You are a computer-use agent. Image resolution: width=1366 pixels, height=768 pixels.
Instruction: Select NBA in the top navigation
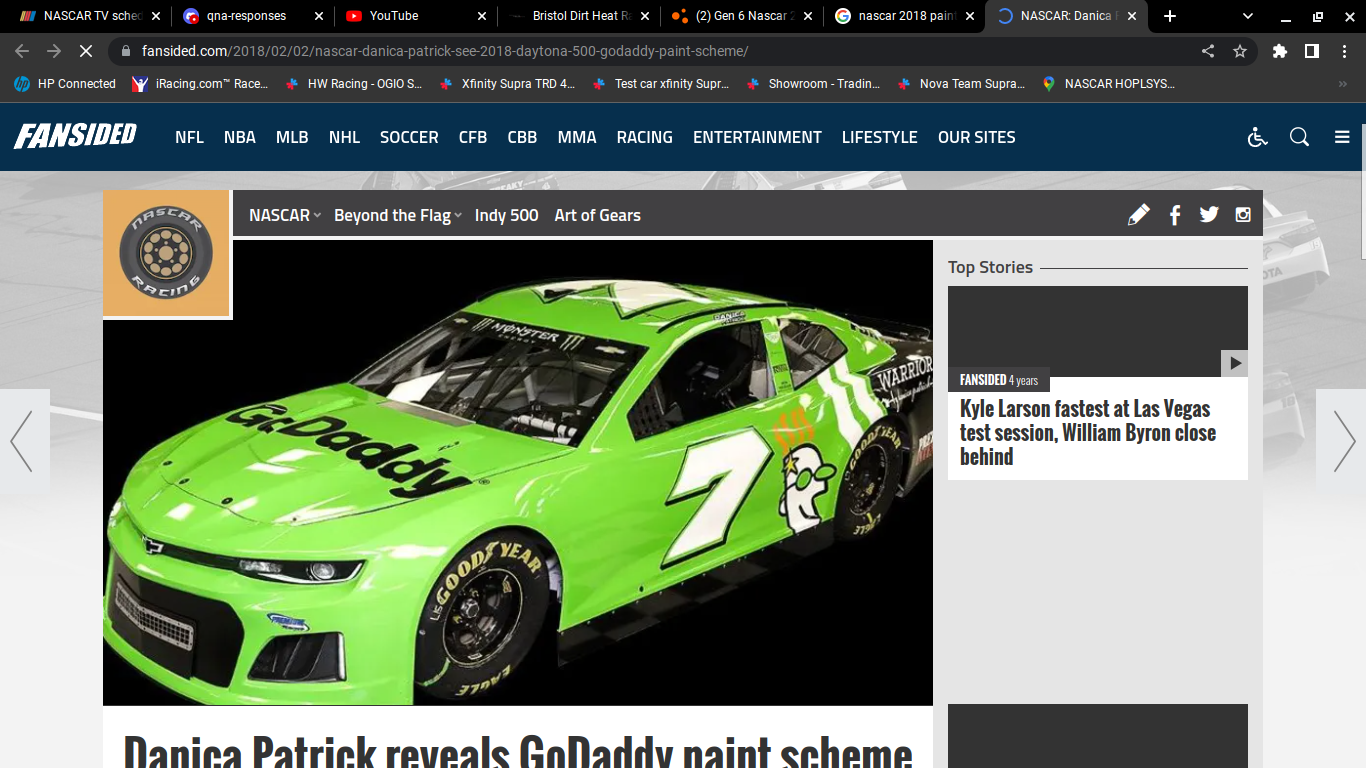240,137
